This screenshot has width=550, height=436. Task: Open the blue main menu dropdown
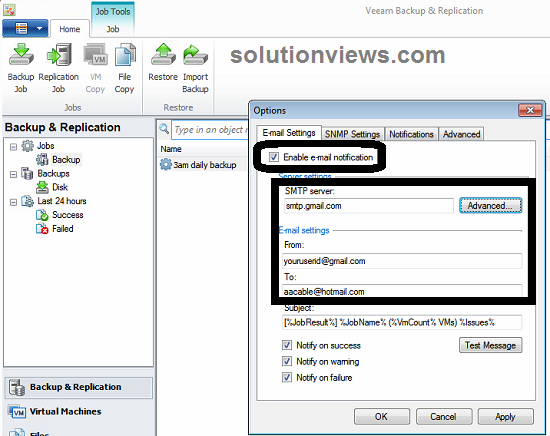coord(25,28)
